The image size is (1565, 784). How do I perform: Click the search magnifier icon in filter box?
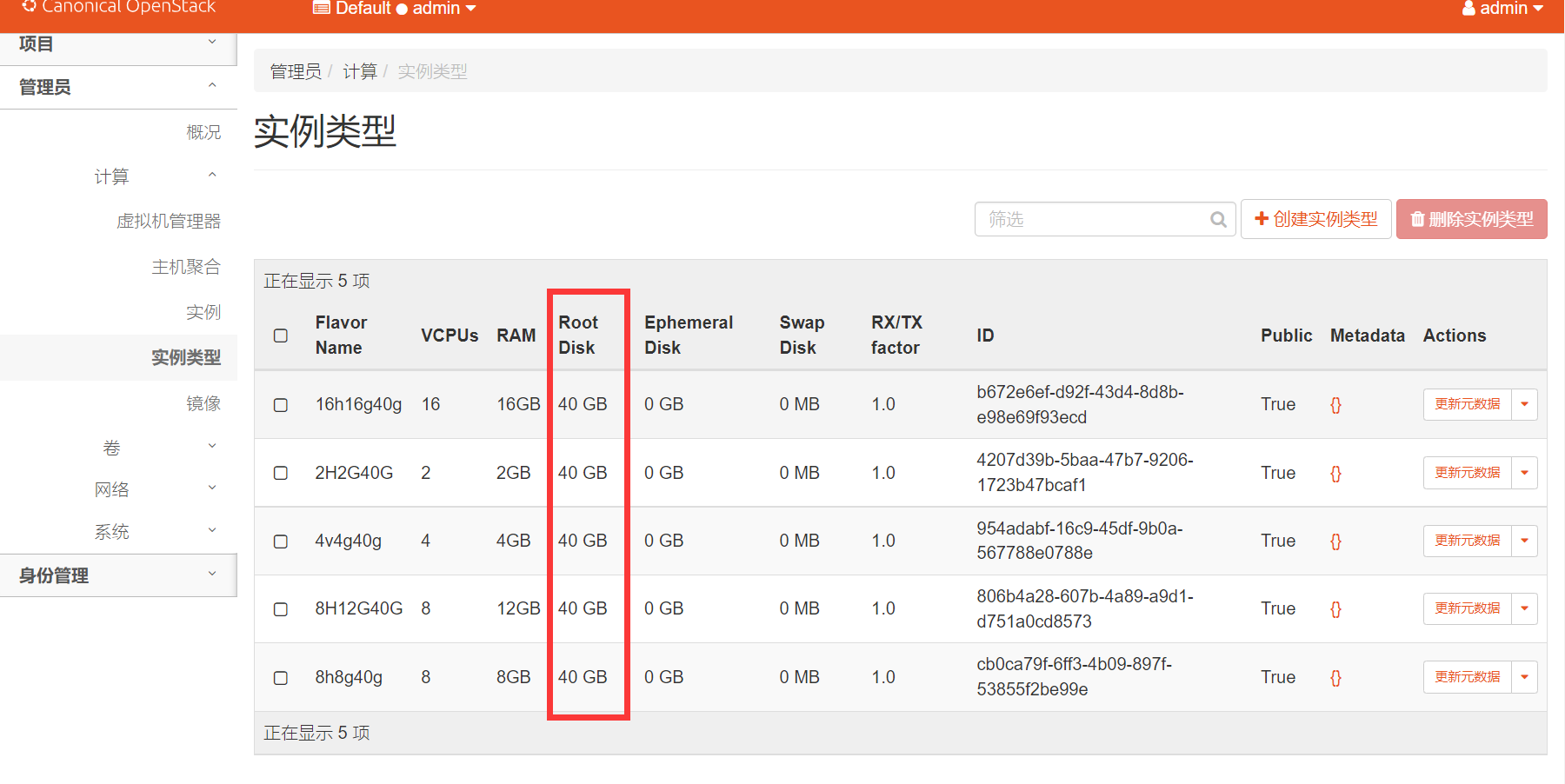point(1218,220)
